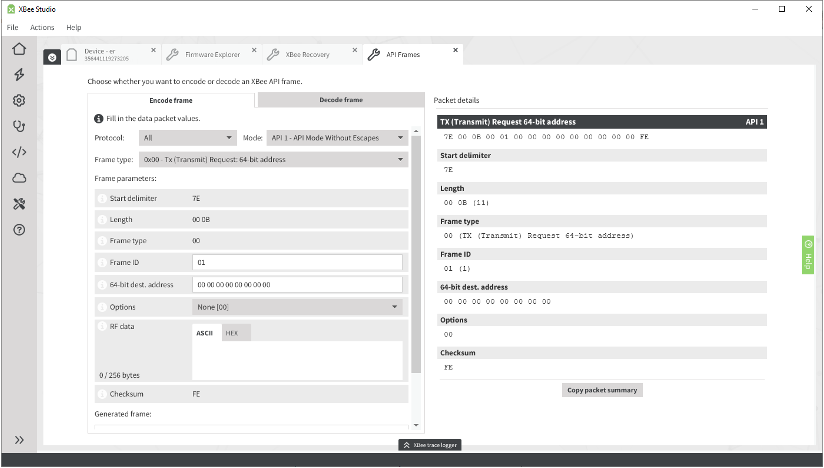Close the API Frames tab
Image resolution: width=824 pixels, height=468 pixels.
click(456, 50)
